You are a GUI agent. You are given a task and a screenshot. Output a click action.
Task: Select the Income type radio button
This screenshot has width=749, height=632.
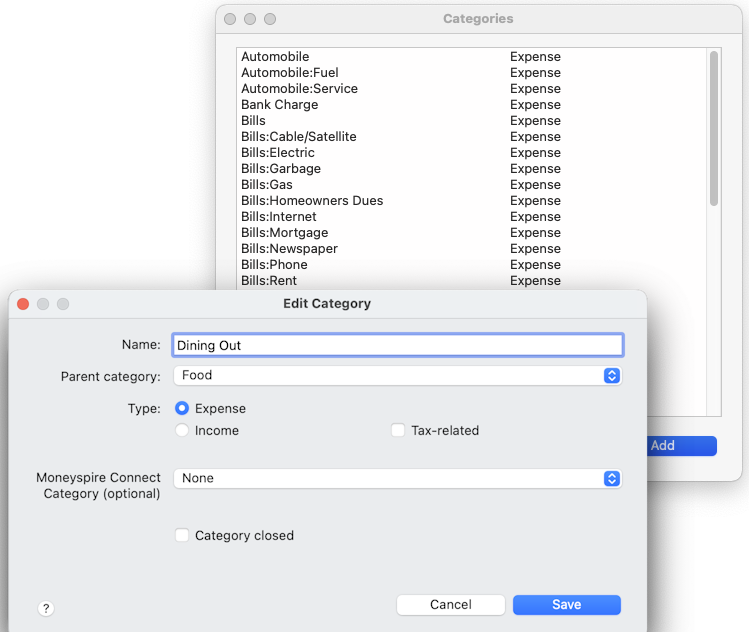(x=182, y=430)
